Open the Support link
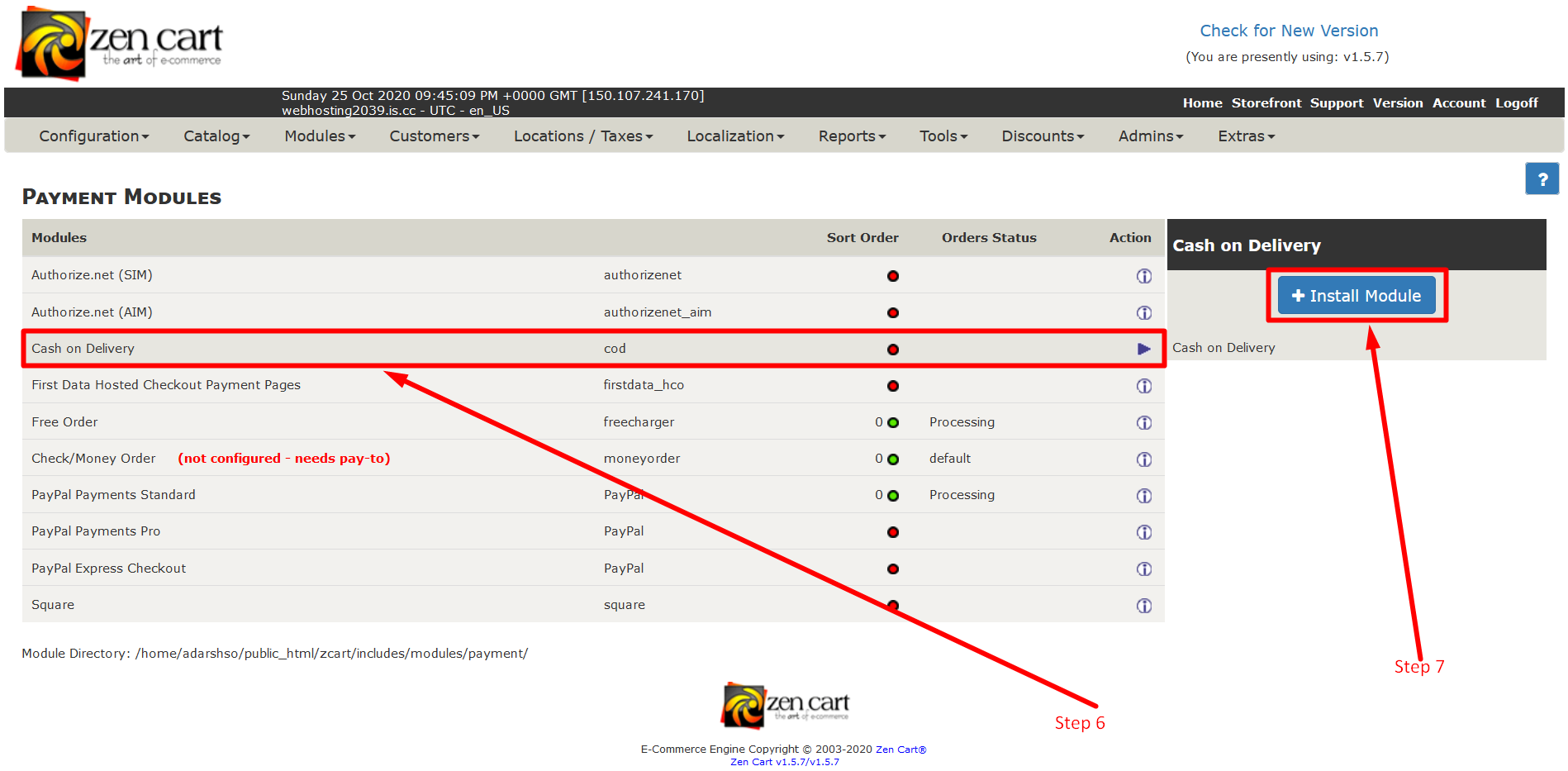The height and width of the screenshot is (771, 1568). point(1337,103)
